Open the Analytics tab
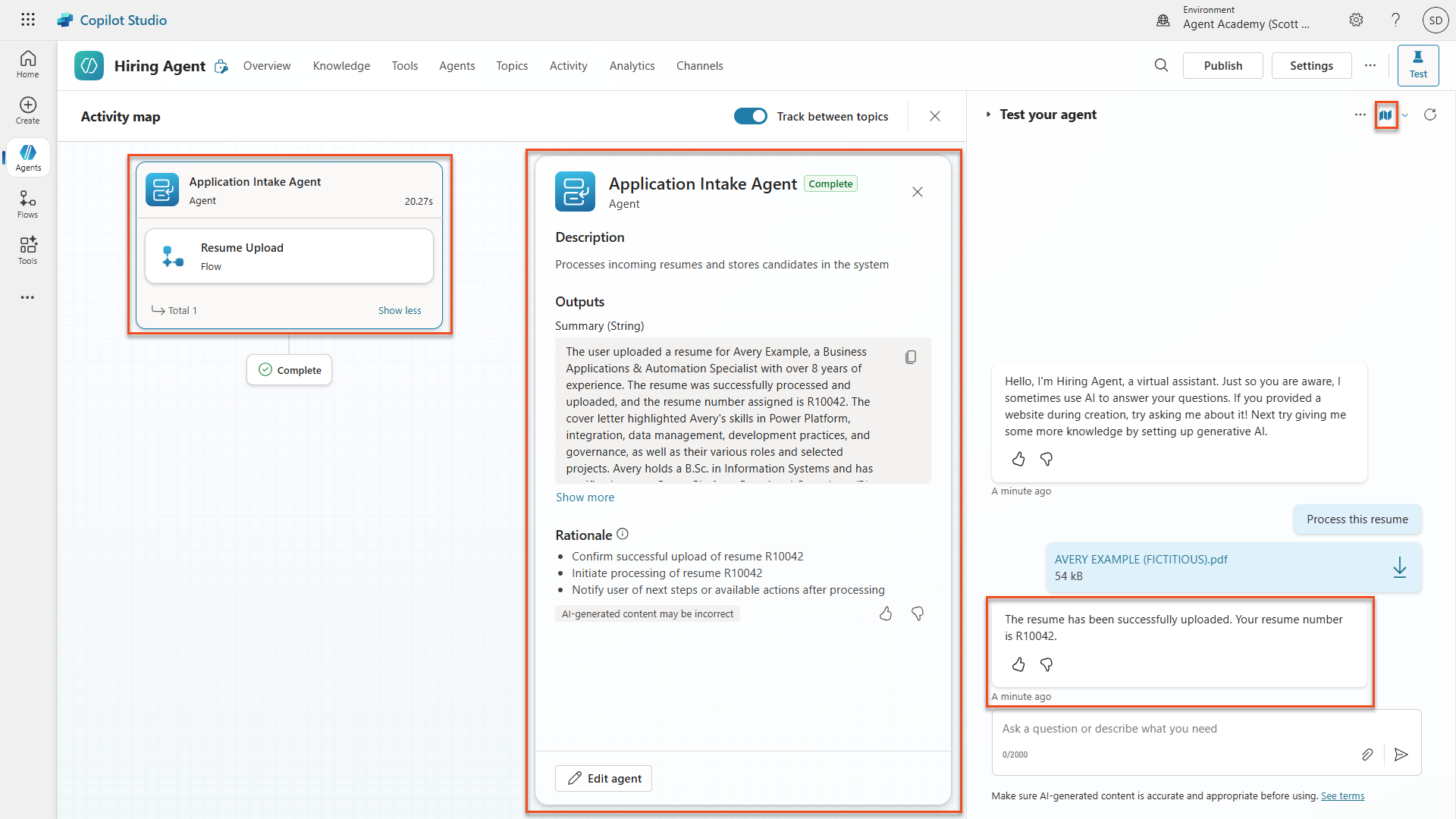1456x819 pixels. coord(632,66)
